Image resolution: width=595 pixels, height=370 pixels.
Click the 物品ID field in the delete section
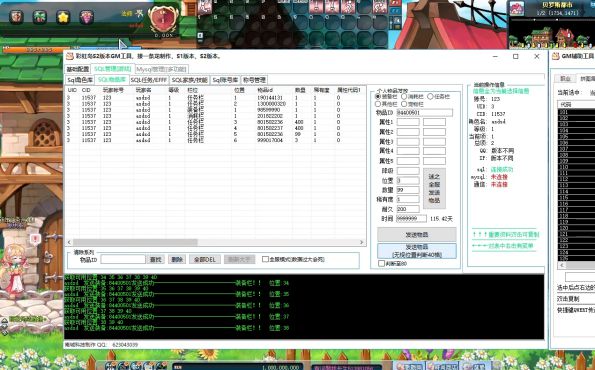tap(123, 259)
